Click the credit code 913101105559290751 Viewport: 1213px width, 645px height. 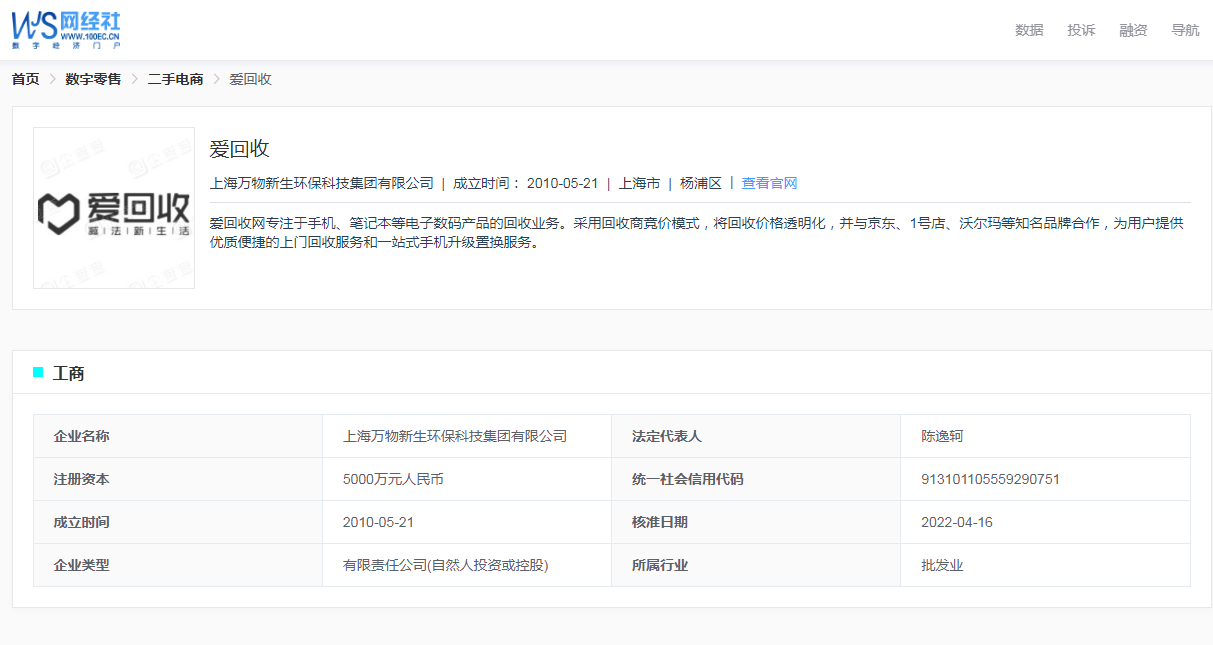click(x=990, y=479)
